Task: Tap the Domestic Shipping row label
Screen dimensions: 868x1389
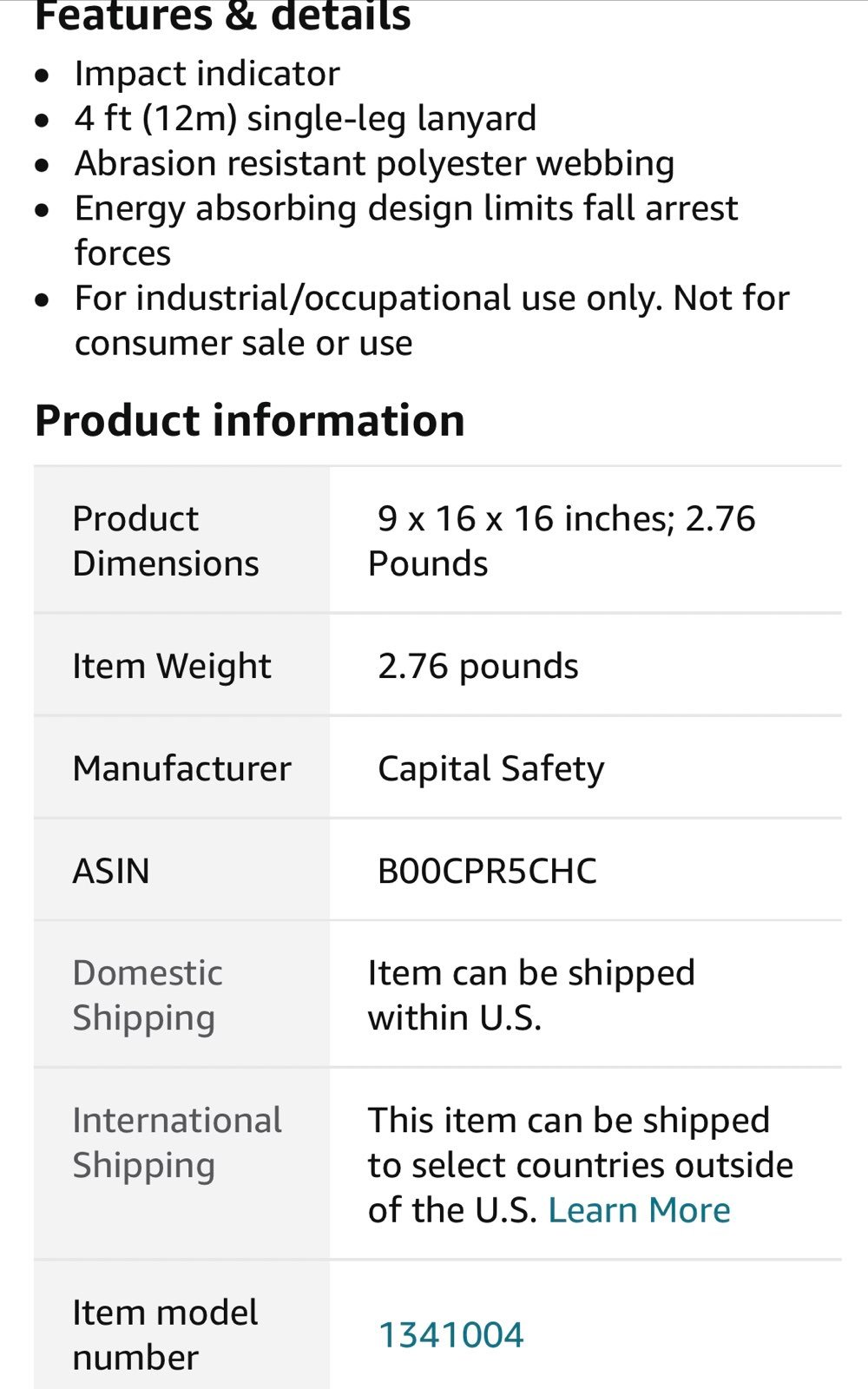Action: 148,995
